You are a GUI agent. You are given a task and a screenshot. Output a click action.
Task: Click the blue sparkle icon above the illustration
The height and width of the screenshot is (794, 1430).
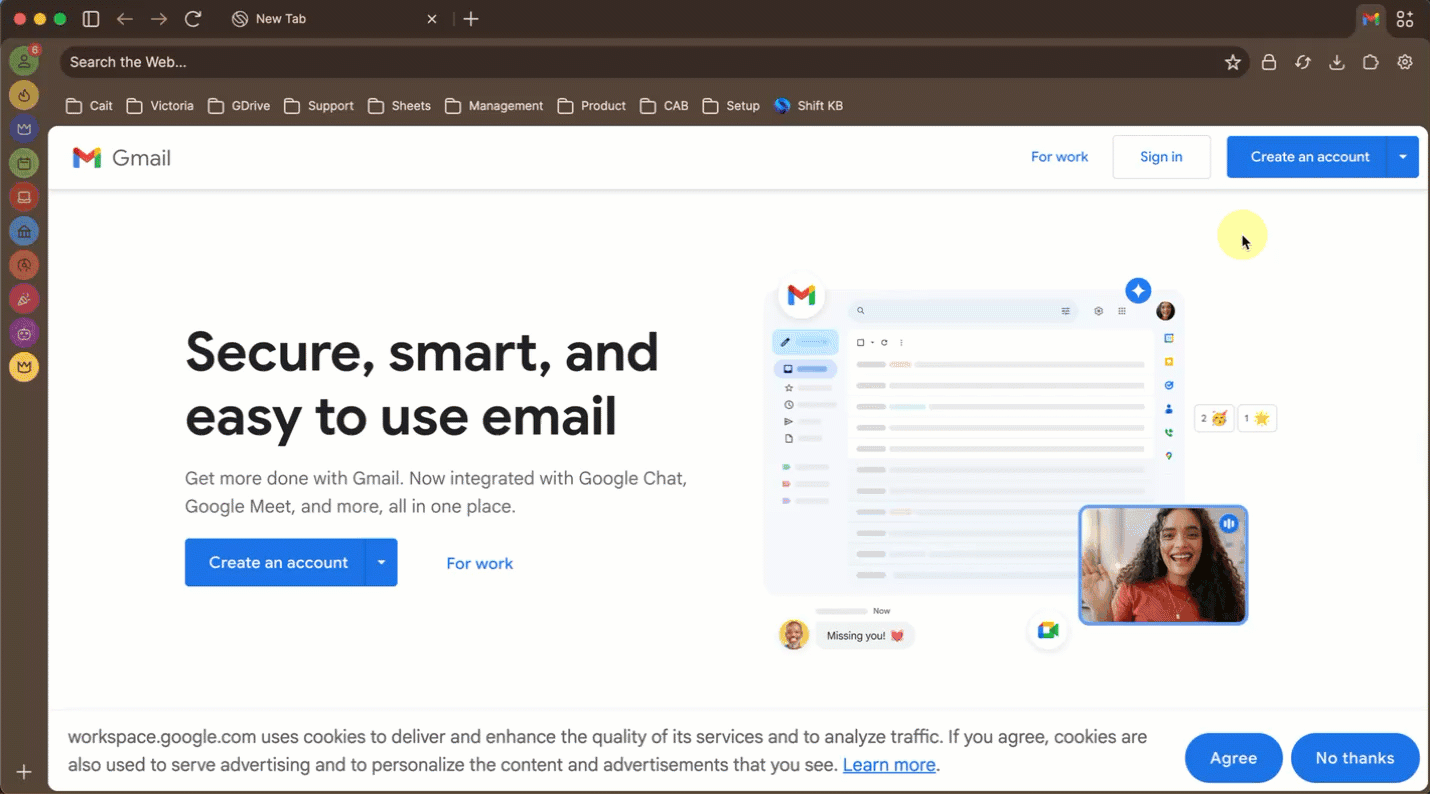coord(1138,290)
